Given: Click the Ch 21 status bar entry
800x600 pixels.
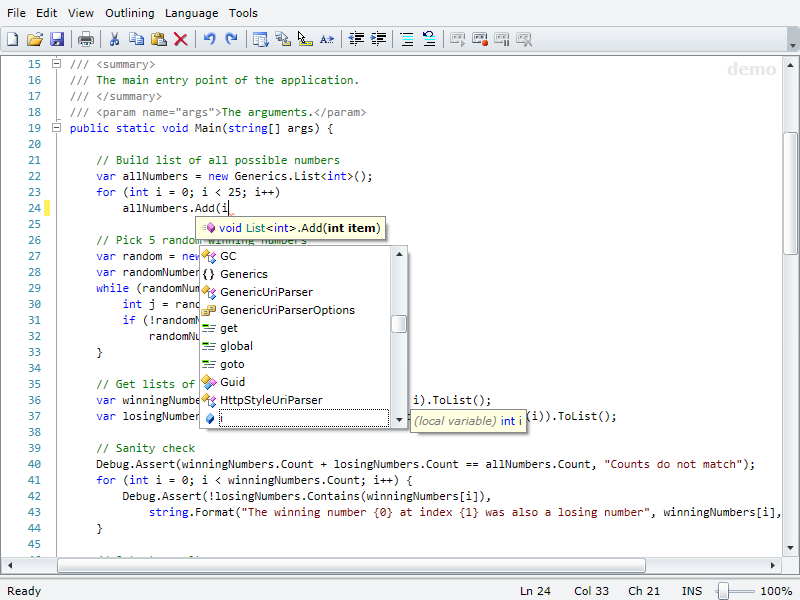Looking at the screenshot, I should click(x=643, y=591).
